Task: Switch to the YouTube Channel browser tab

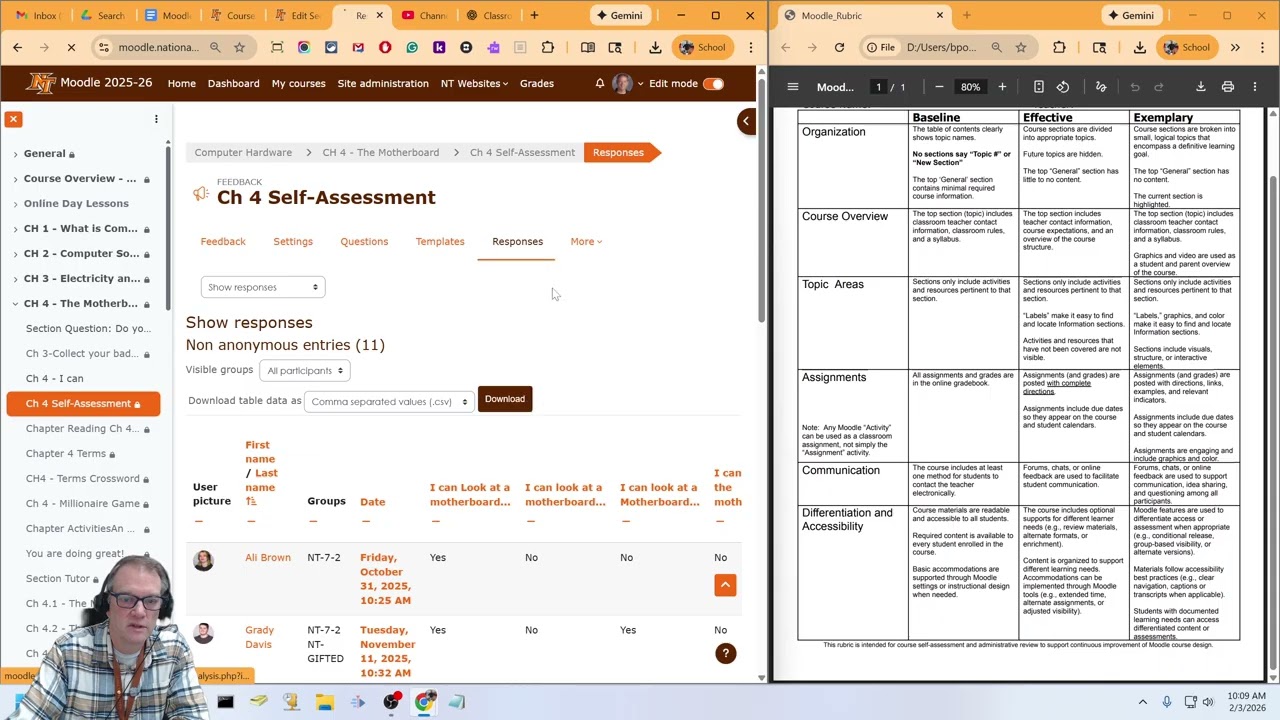Action: 424,15
